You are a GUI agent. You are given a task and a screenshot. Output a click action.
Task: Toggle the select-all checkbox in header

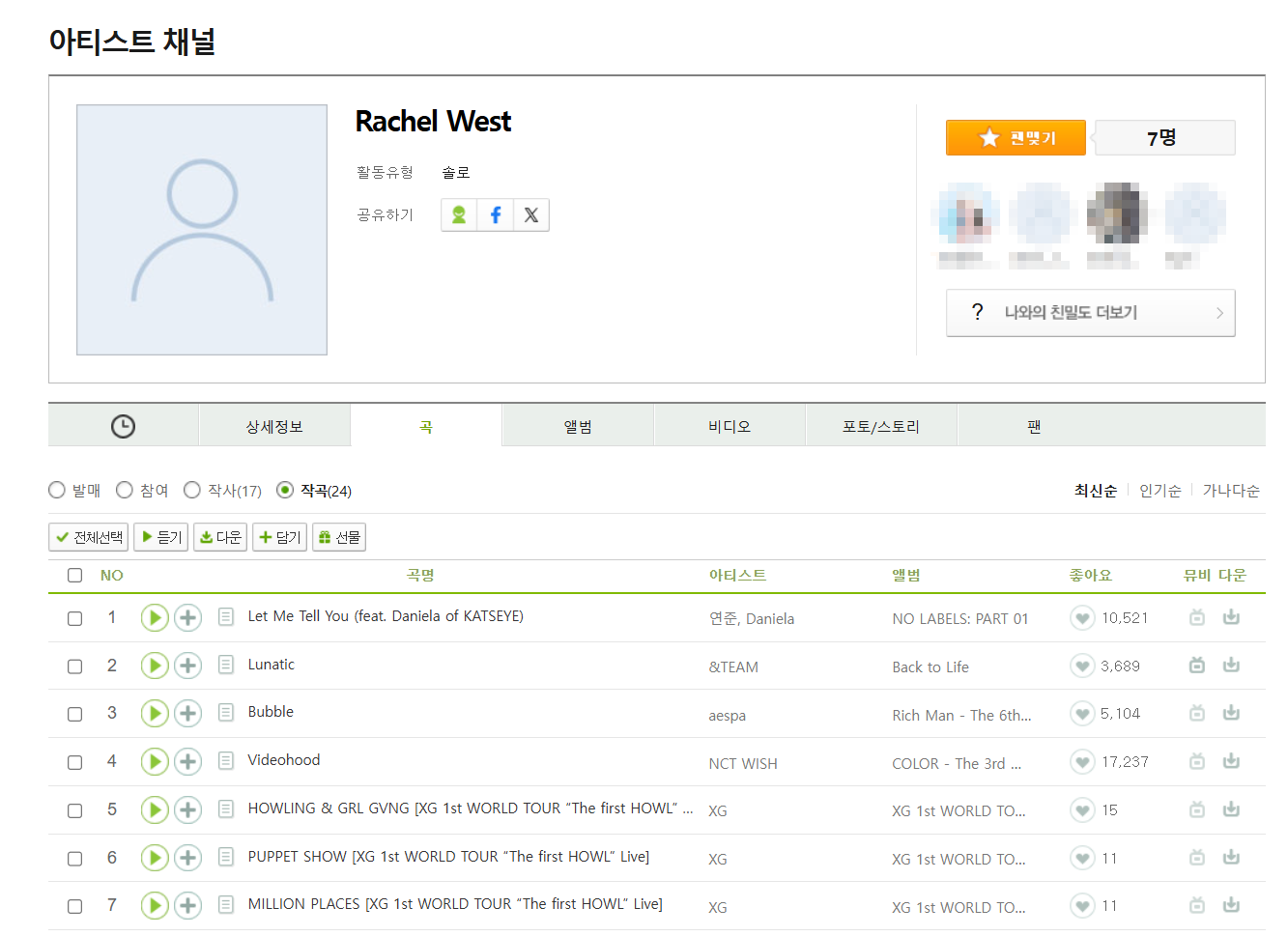point(74,576)
